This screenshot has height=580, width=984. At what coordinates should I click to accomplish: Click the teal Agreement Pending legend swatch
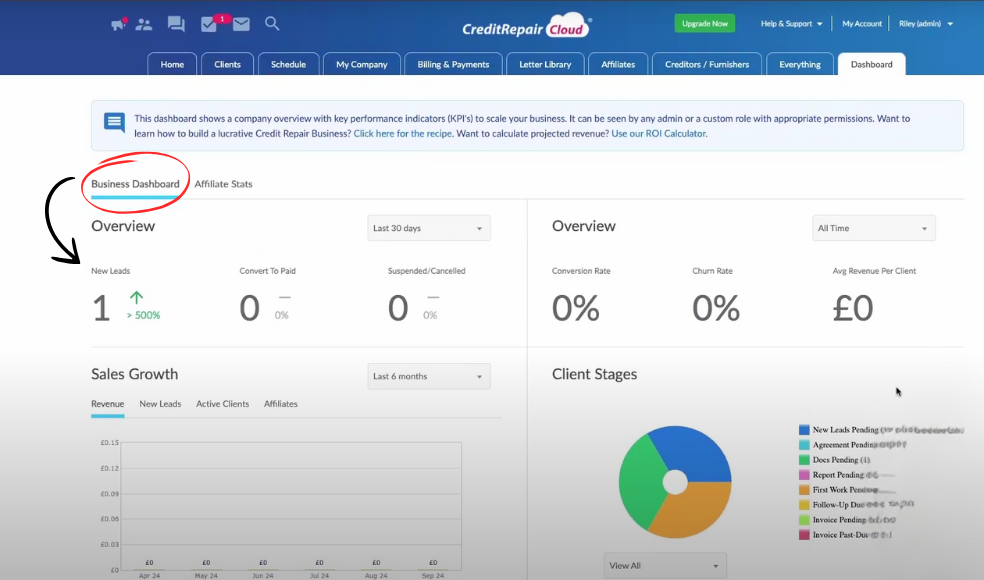click(x=804, y=445)
